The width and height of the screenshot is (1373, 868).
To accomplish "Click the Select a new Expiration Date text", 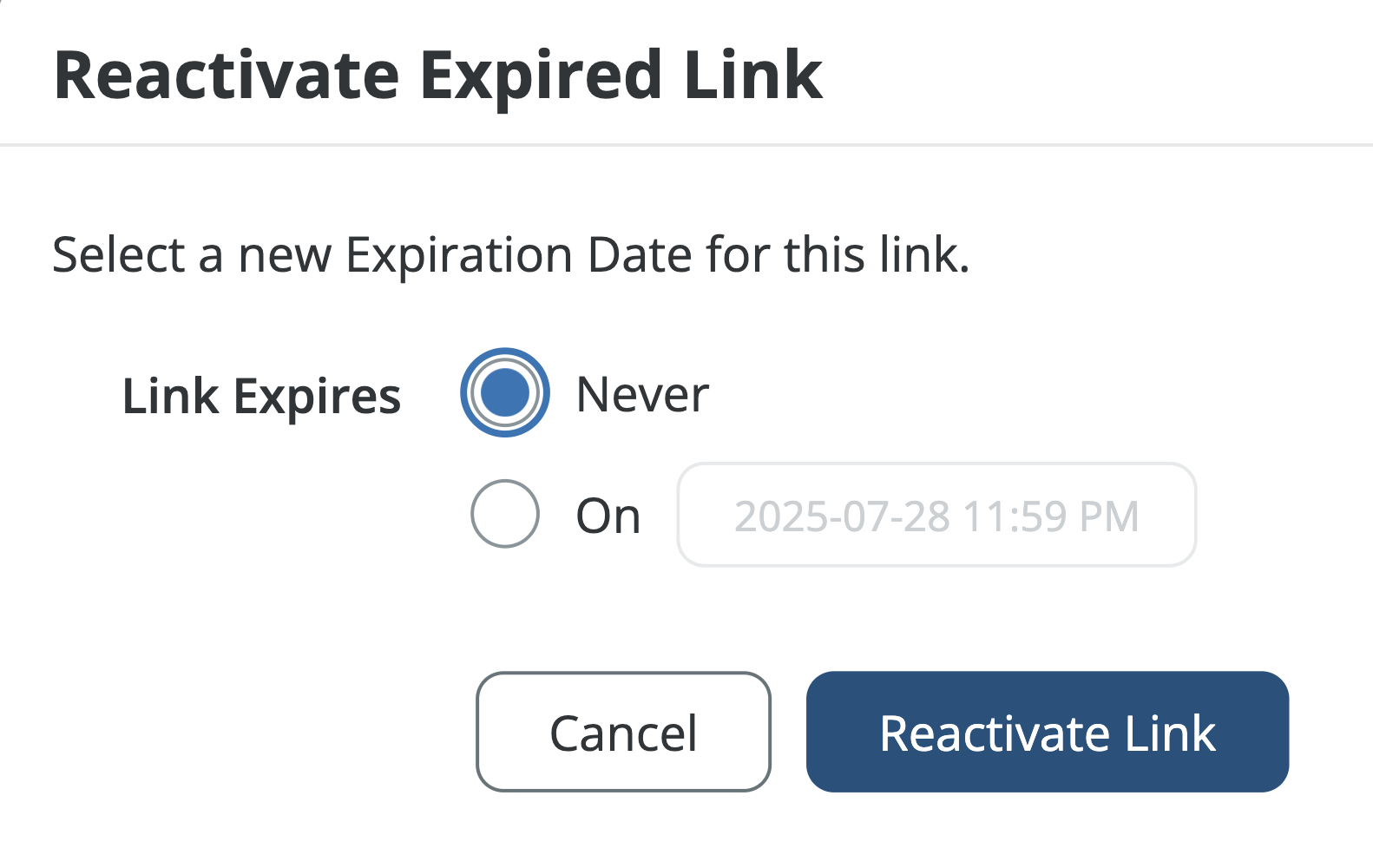I will click(510, 255).
